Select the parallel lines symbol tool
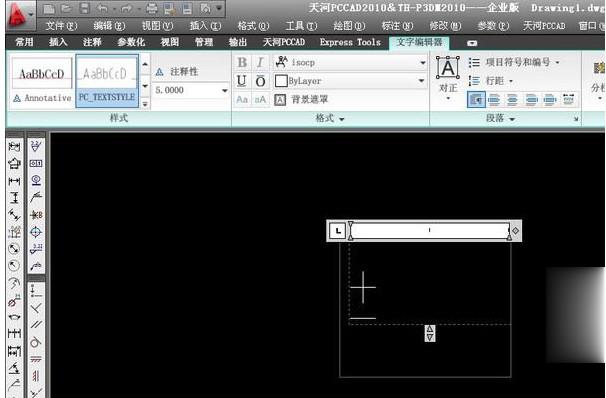The width and height of the screenshot is (606, 398). click(x=36, y=325)
